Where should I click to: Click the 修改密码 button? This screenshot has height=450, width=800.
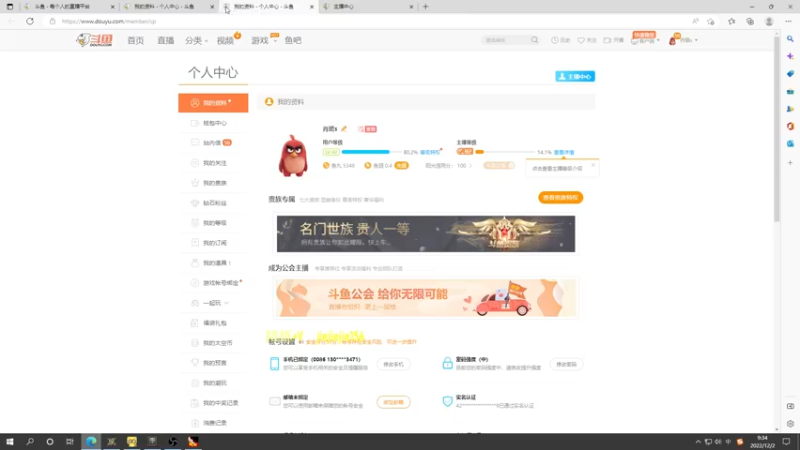pyautogui.click(x=566, y=364)
